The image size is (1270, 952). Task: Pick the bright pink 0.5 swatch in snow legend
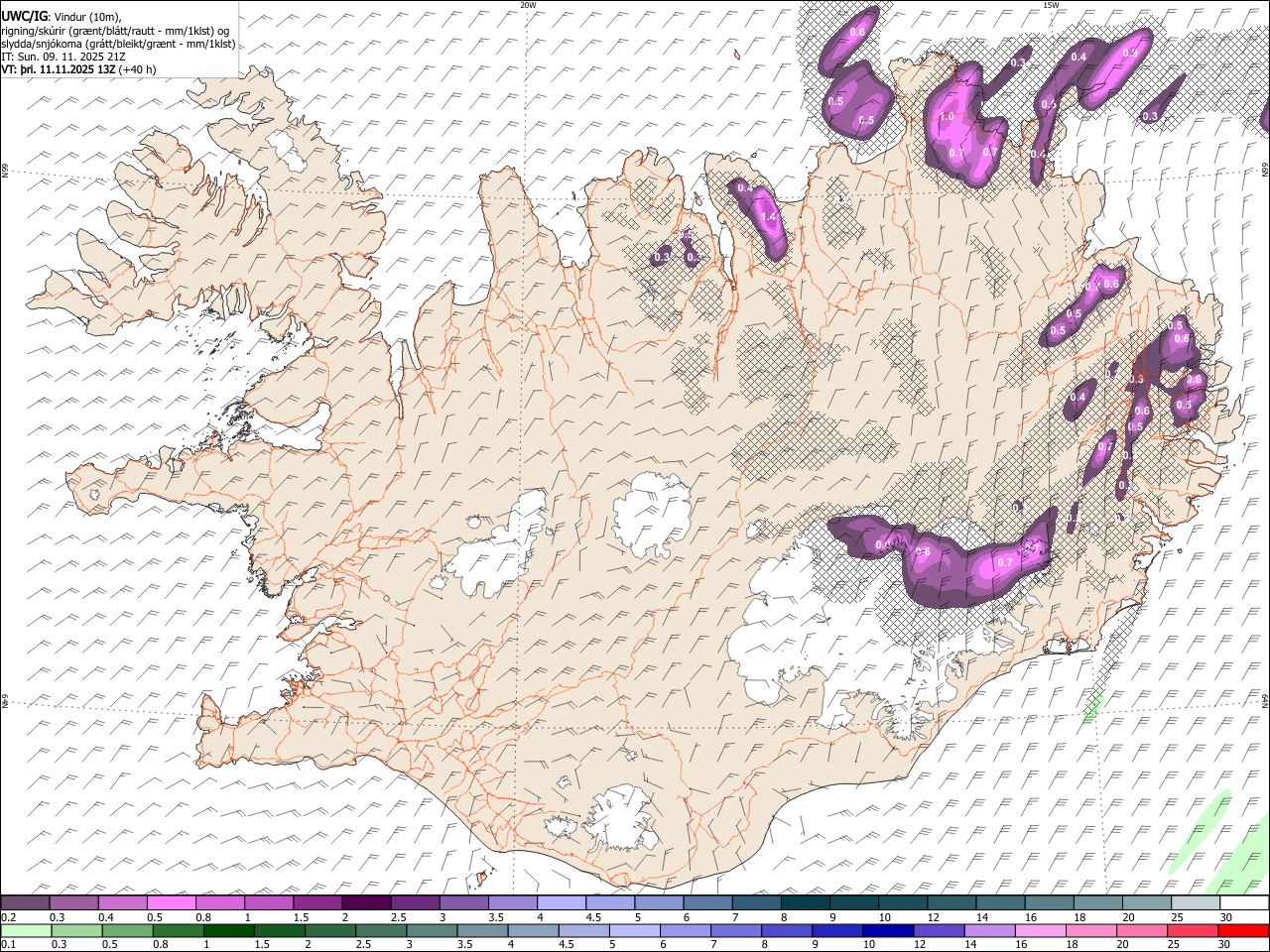(172, 903)
